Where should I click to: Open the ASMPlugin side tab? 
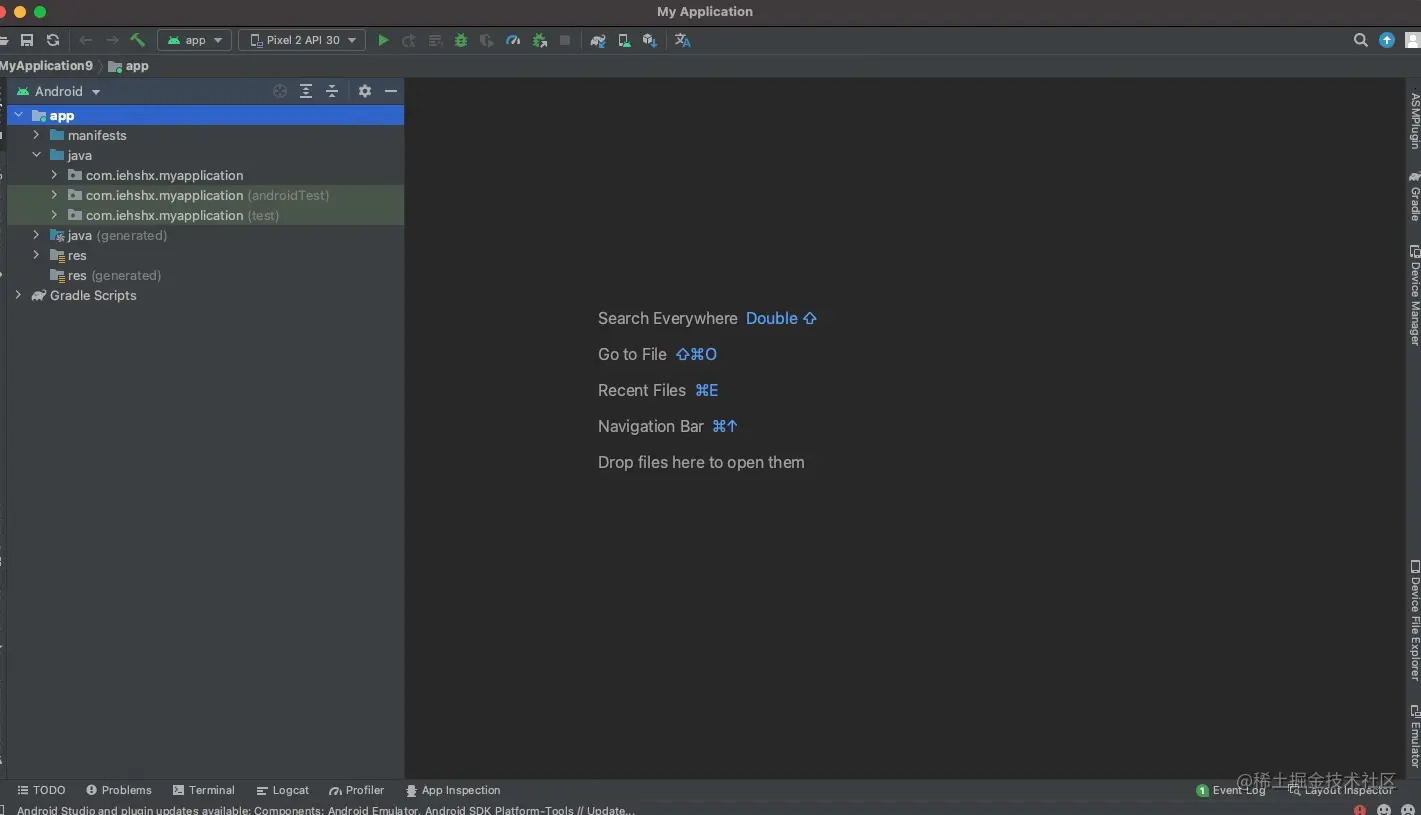tap(1414, 120)
